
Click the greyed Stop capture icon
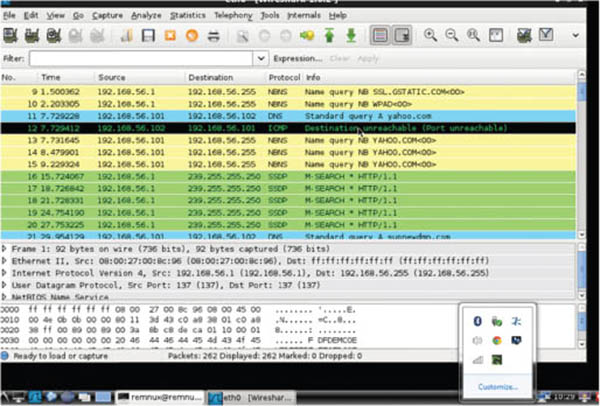75,36
